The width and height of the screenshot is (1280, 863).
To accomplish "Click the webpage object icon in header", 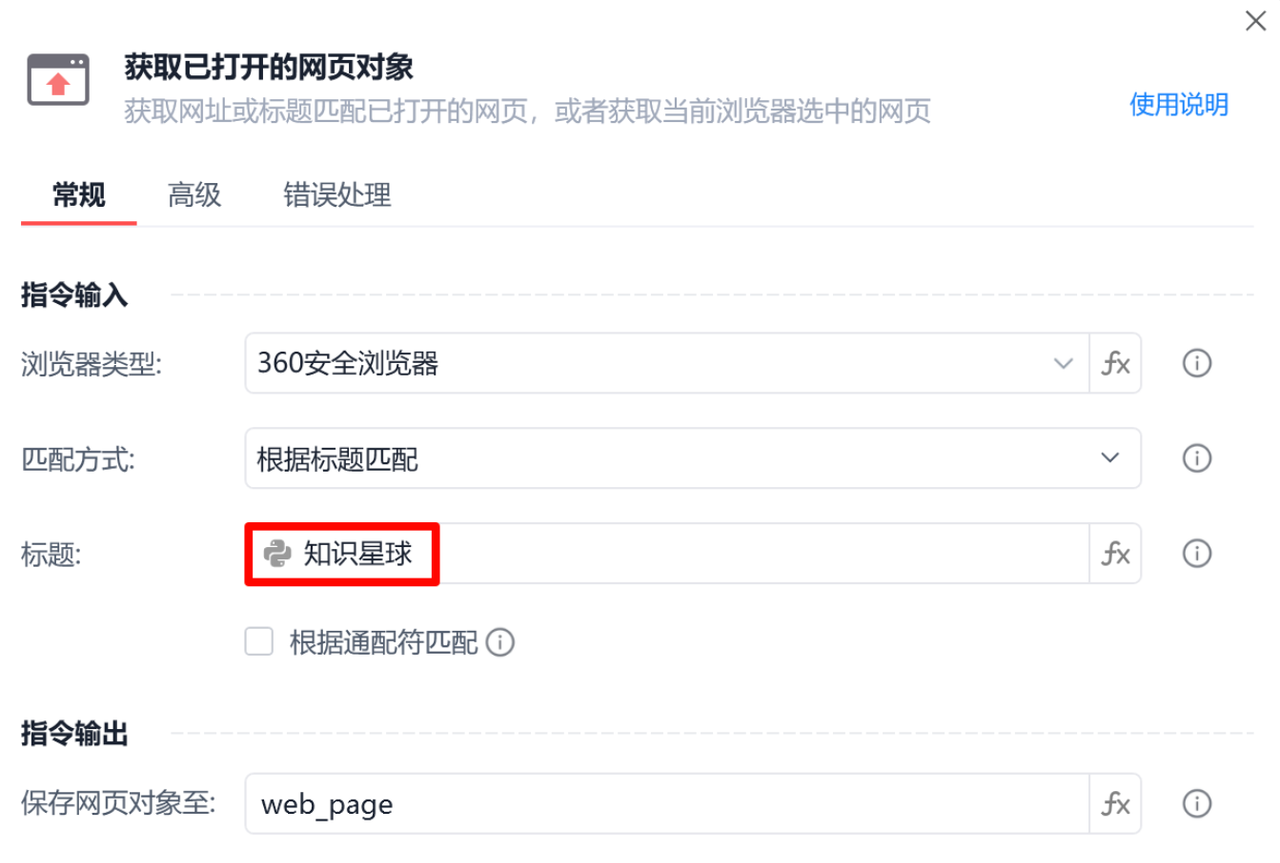I will point(58,80).
